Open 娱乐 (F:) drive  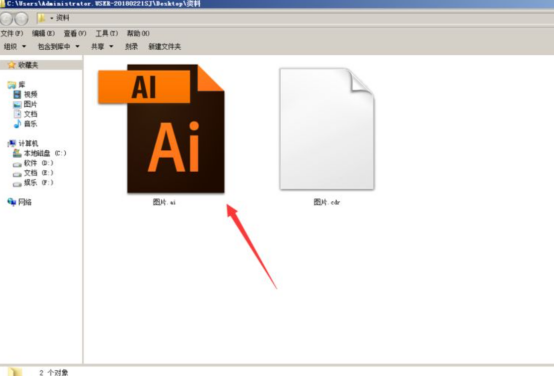click(39, 183)
